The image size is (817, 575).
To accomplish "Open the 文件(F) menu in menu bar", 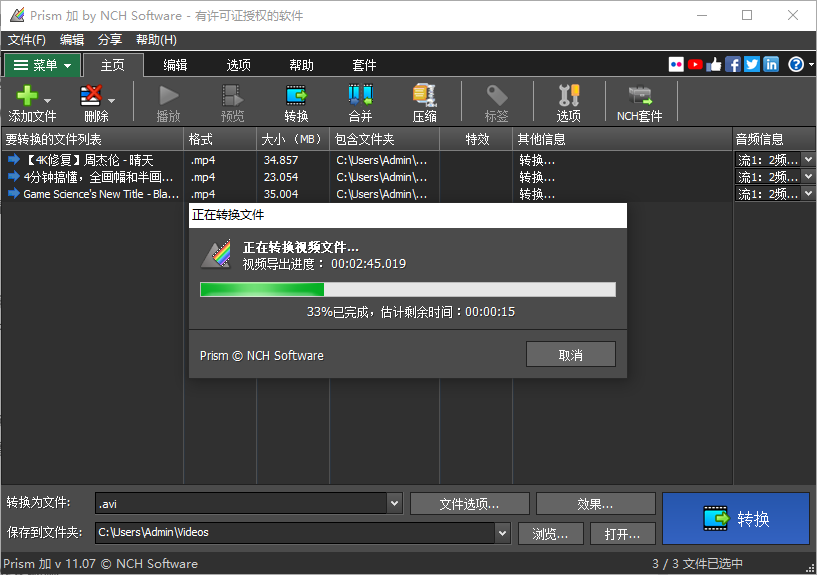I will coord(27,40).
